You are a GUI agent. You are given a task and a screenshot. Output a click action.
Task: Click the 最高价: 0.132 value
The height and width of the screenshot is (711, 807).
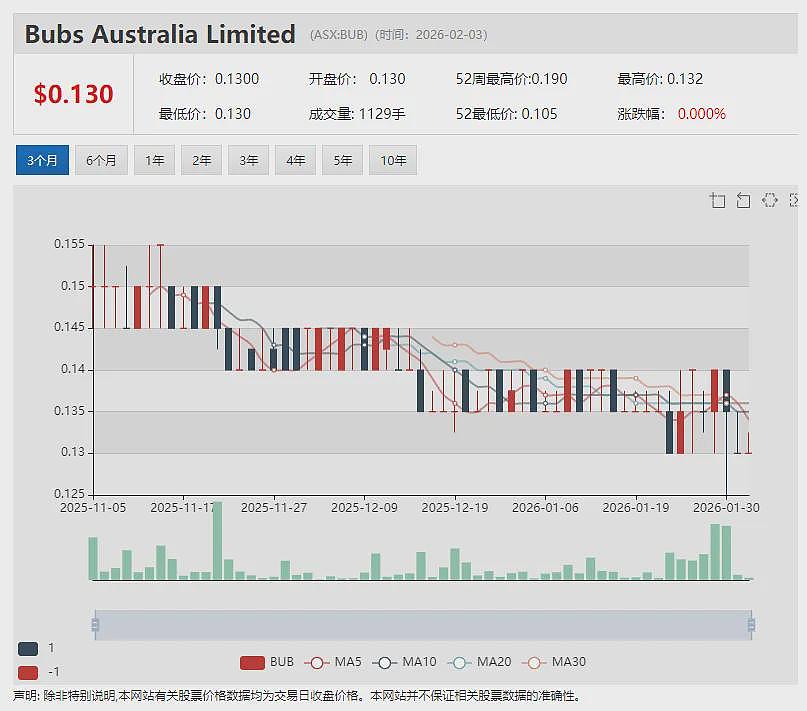click(x=660, y=79)
